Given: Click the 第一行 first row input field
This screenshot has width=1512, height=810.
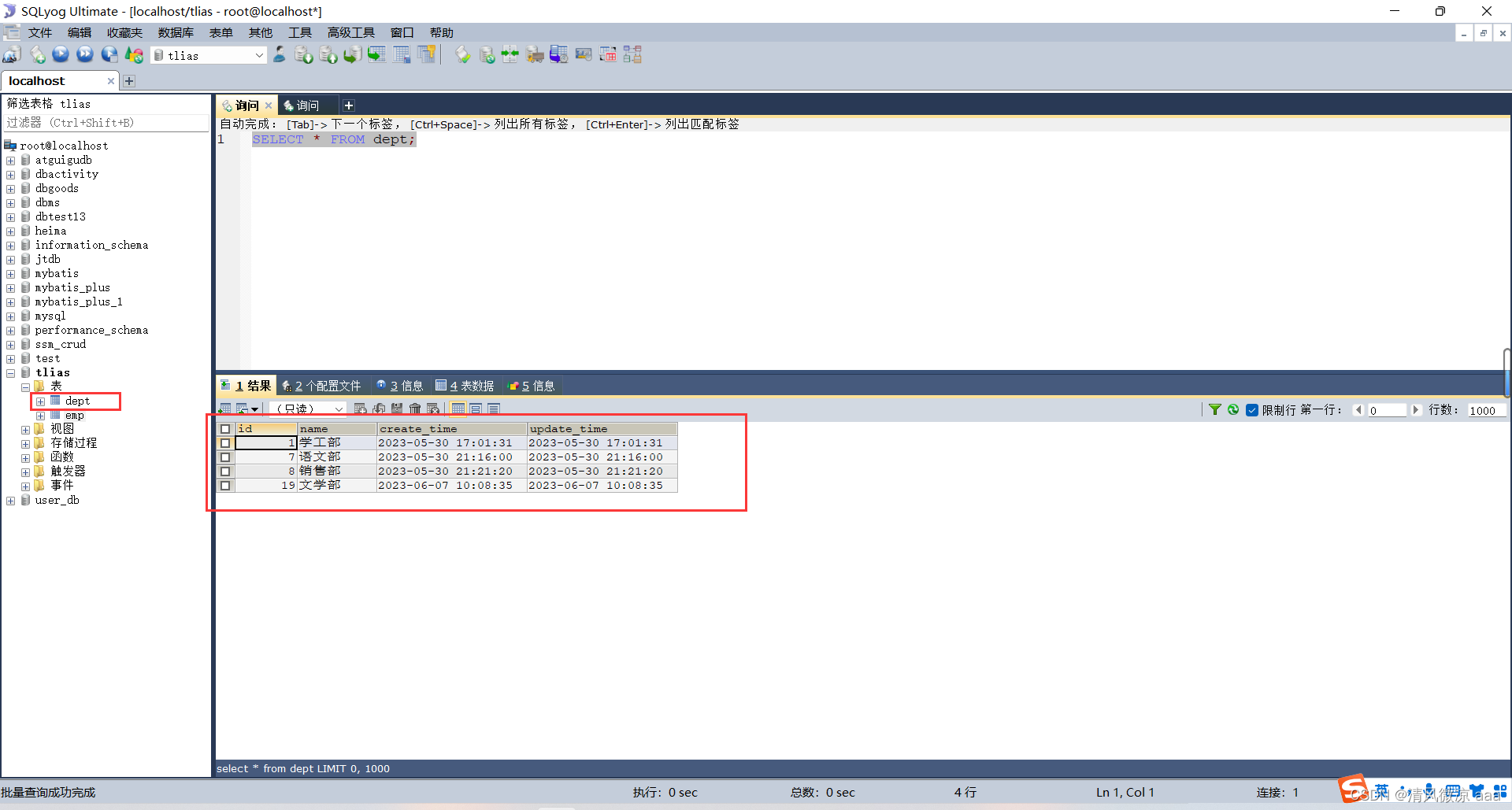Looking at the screenshot, I should click(1387, 410).
